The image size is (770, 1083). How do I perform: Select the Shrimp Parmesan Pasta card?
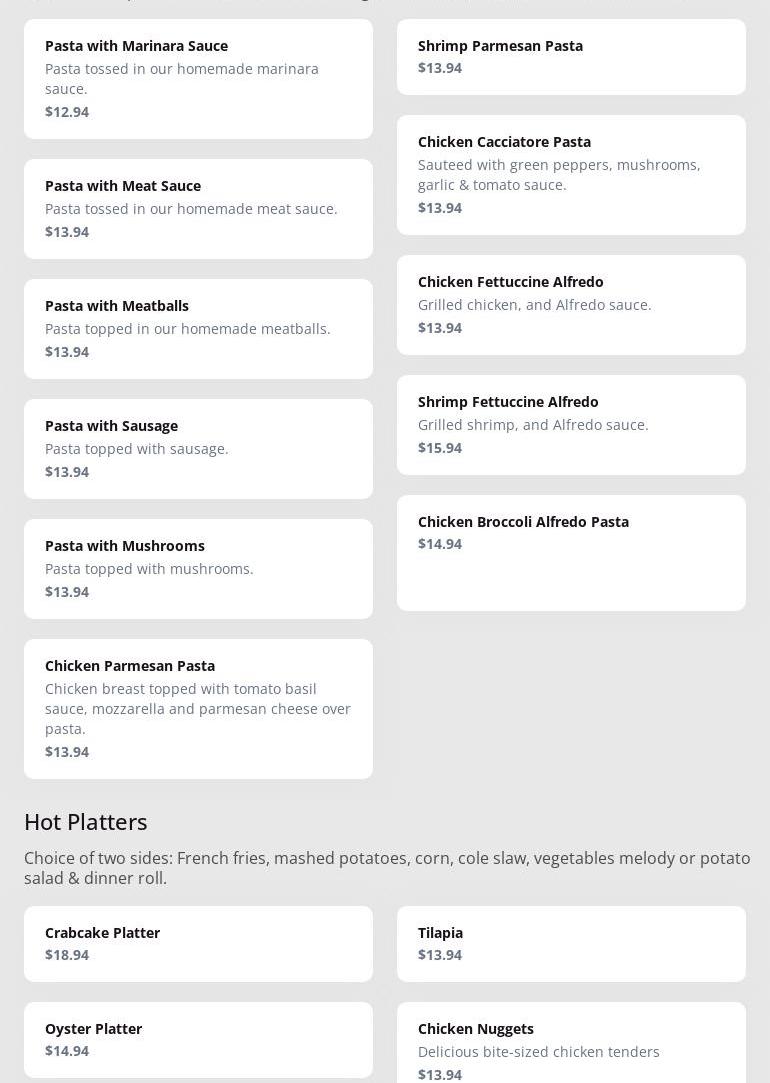coord(571,56)
